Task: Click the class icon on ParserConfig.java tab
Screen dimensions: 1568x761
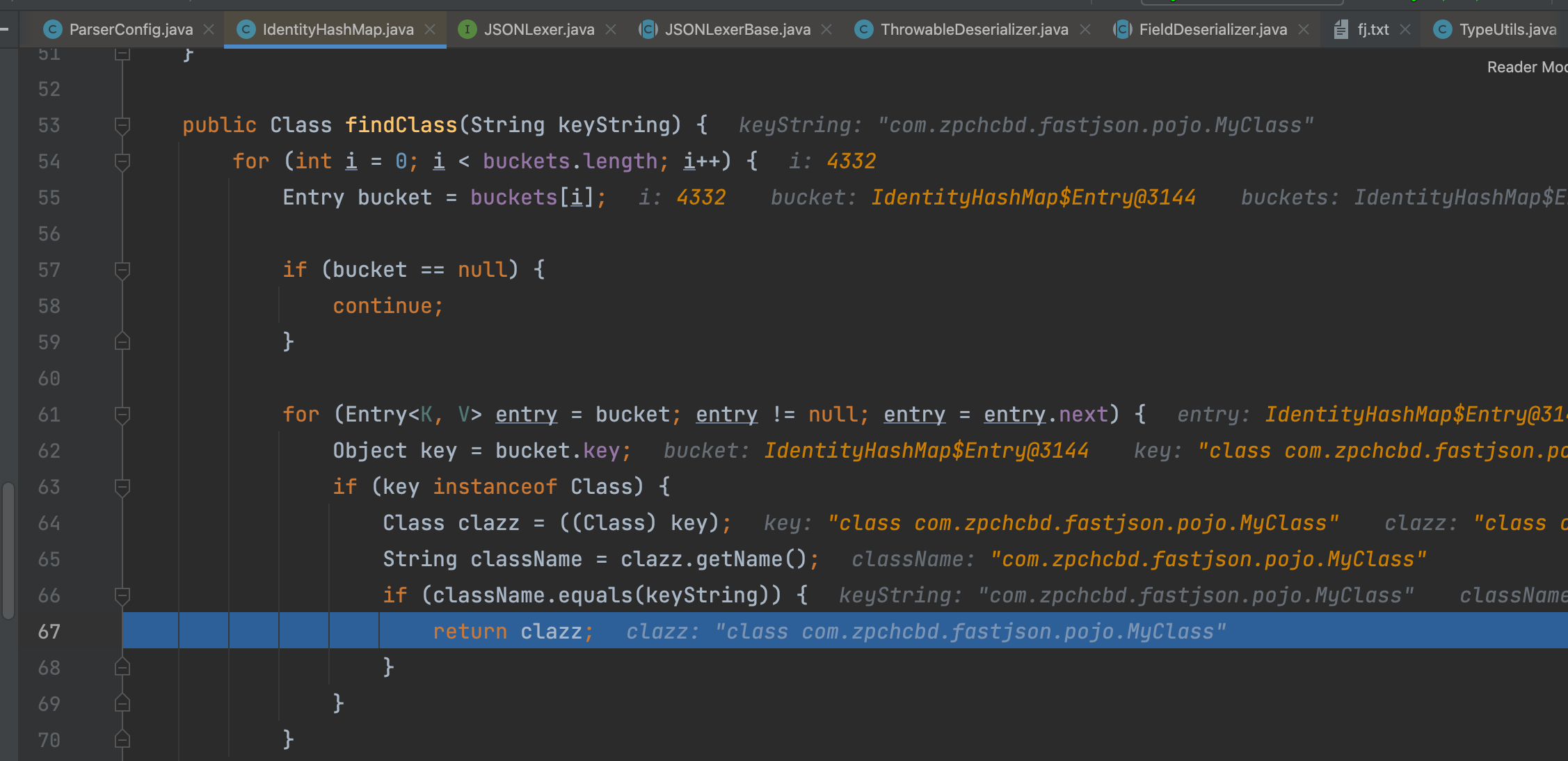Action: click(52, 29)
